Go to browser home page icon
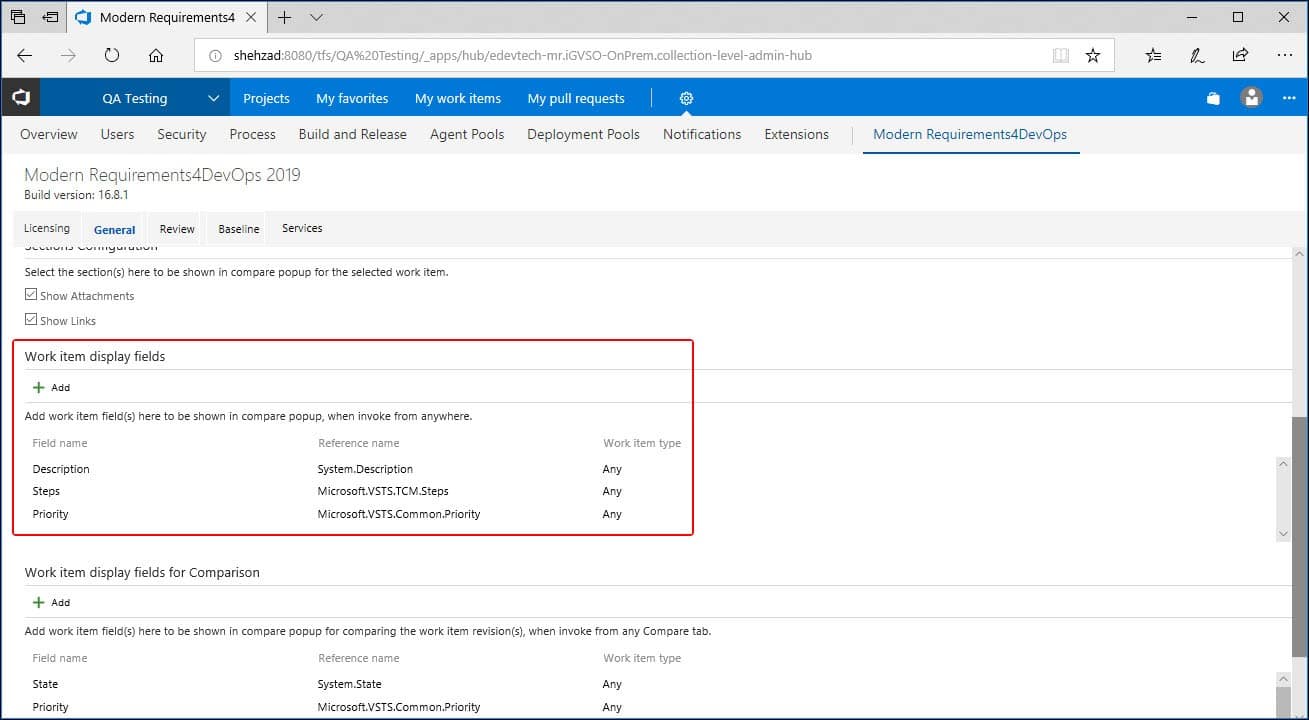The height and width of the screenshot is (720, 1309). [156, 56]
